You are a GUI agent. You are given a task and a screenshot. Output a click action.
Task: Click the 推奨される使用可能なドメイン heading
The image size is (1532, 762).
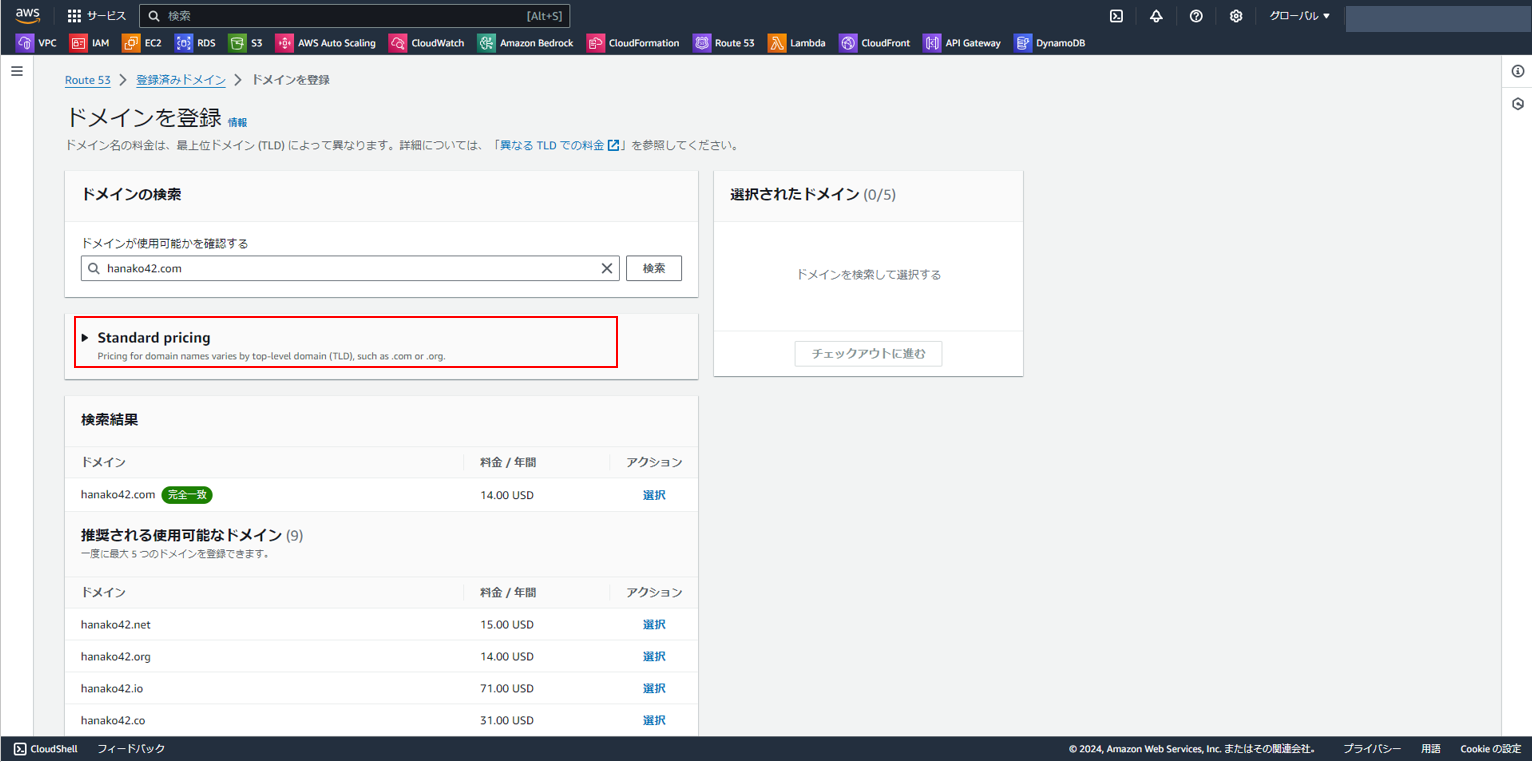(192, 536)
